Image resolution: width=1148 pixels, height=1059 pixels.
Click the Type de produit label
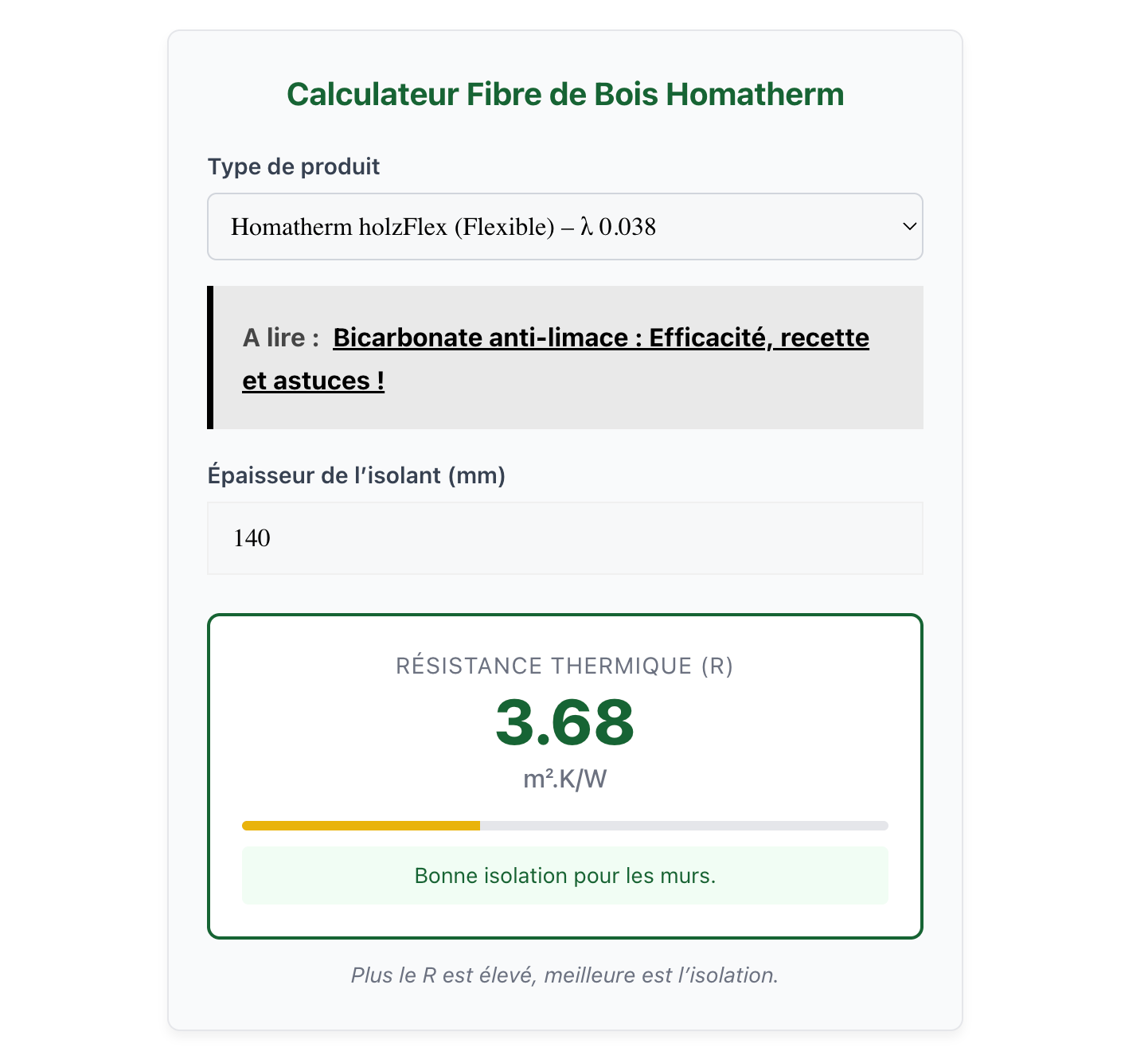(293, 166)
